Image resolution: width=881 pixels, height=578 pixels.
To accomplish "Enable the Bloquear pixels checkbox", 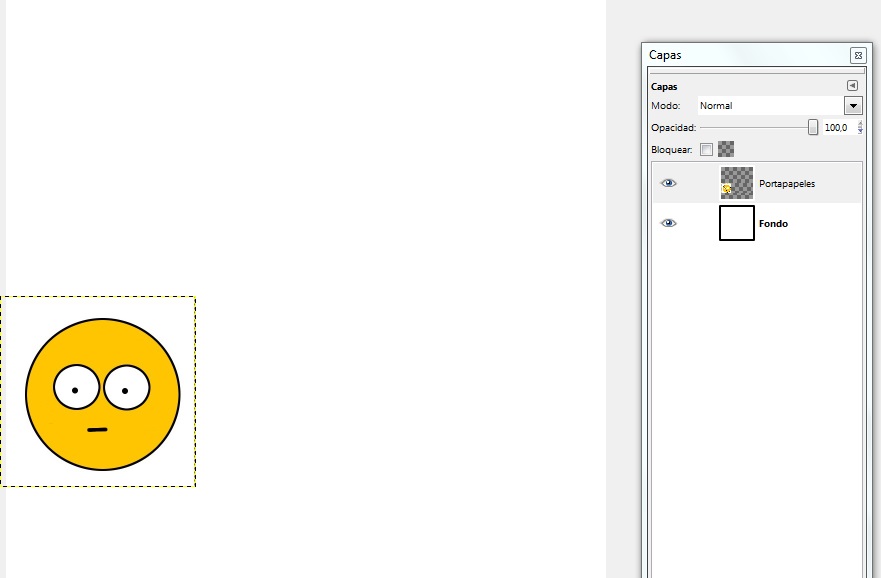I will click(x=706, y=149).
